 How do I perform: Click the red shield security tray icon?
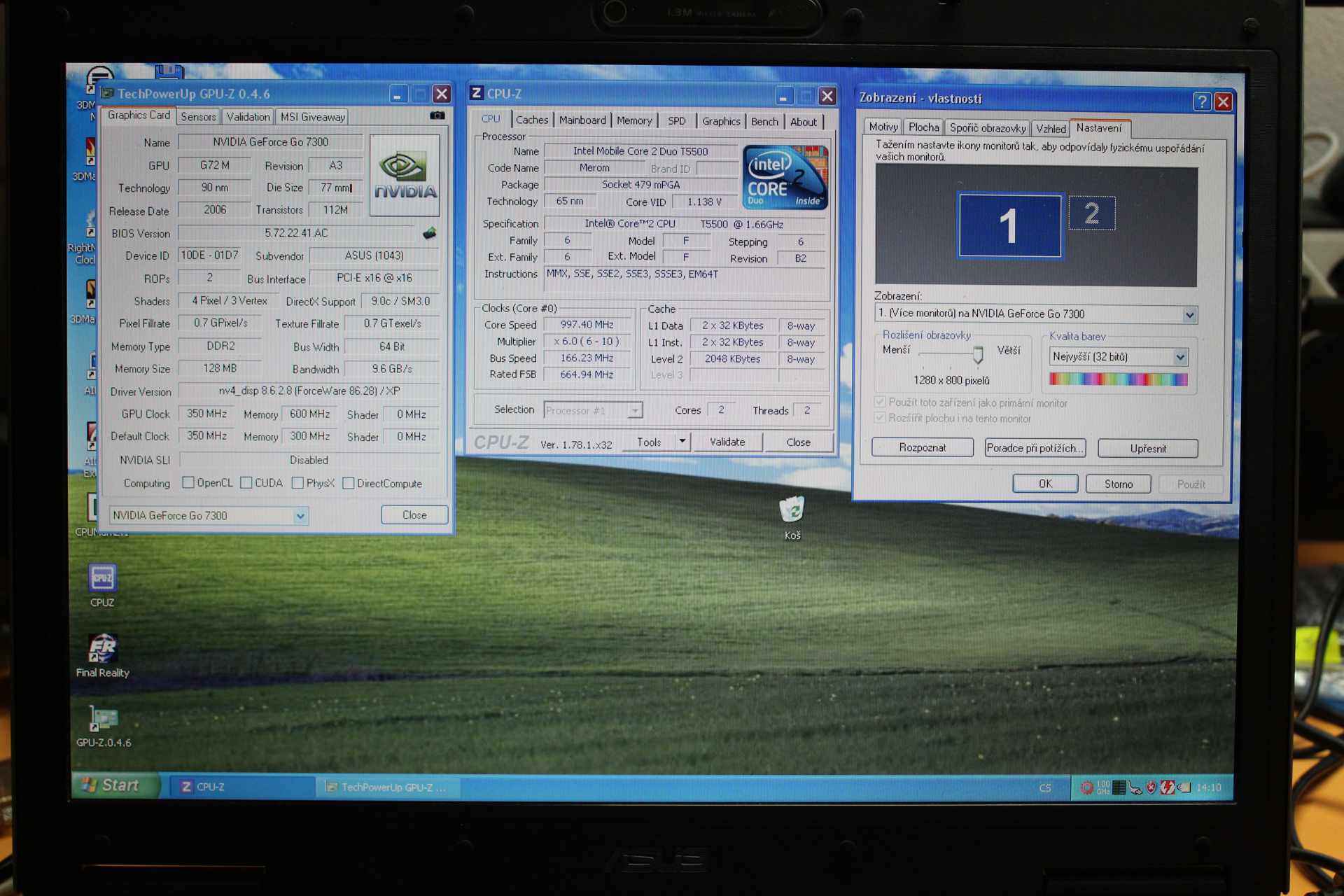(x=1151, y=787)
